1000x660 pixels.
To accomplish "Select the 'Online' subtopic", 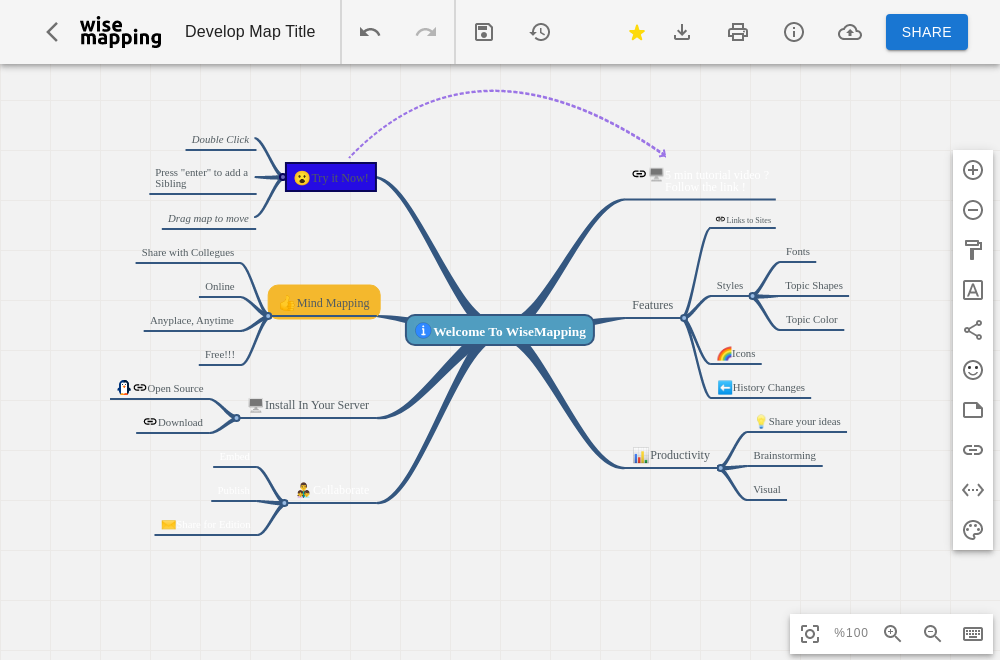I will tap(220, 287).
